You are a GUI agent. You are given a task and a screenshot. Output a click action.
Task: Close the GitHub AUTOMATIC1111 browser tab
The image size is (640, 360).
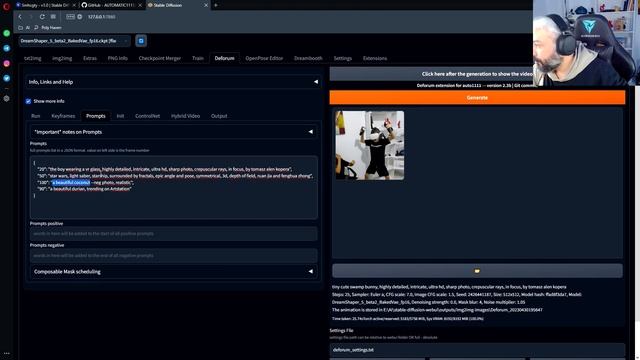tap(140, 5)
